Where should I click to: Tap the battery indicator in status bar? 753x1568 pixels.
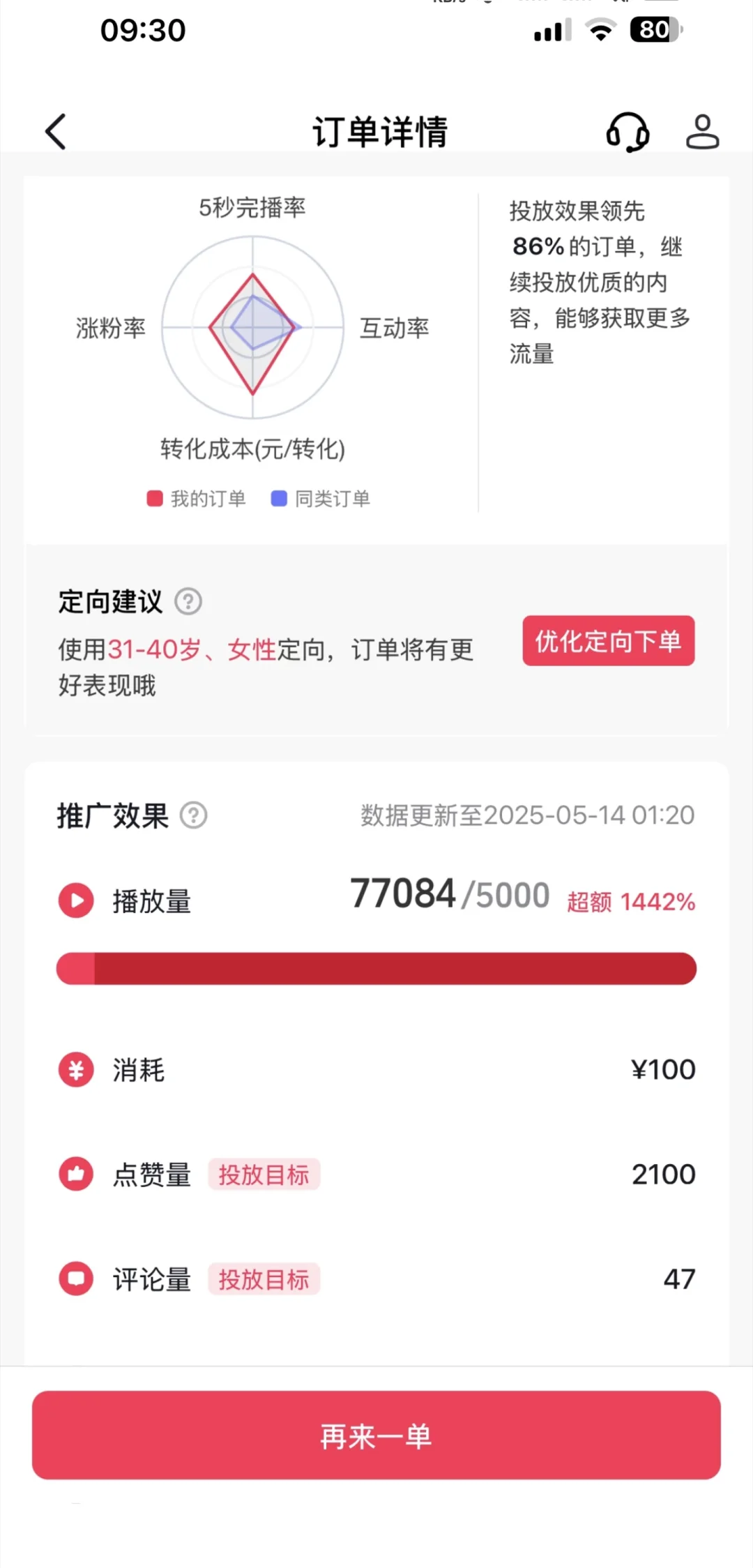click(x=656, y=30)
